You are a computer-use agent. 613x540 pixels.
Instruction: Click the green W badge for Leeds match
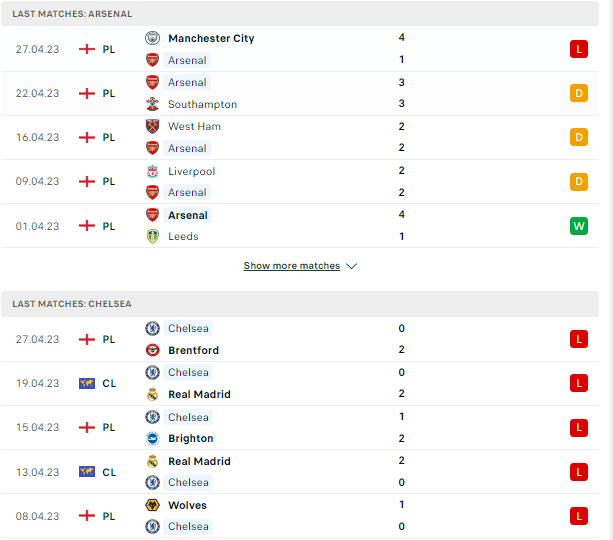click(x=579, y=226)
